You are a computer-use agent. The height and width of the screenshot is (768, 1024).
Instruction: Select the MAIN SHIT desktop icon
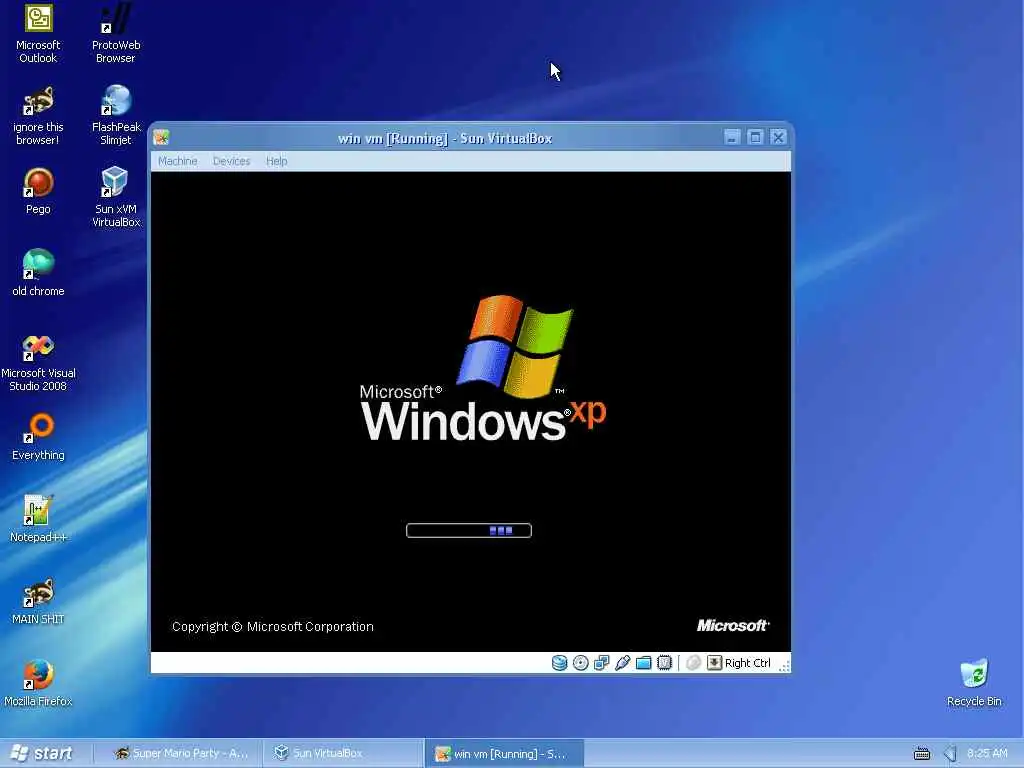[38, 601]
